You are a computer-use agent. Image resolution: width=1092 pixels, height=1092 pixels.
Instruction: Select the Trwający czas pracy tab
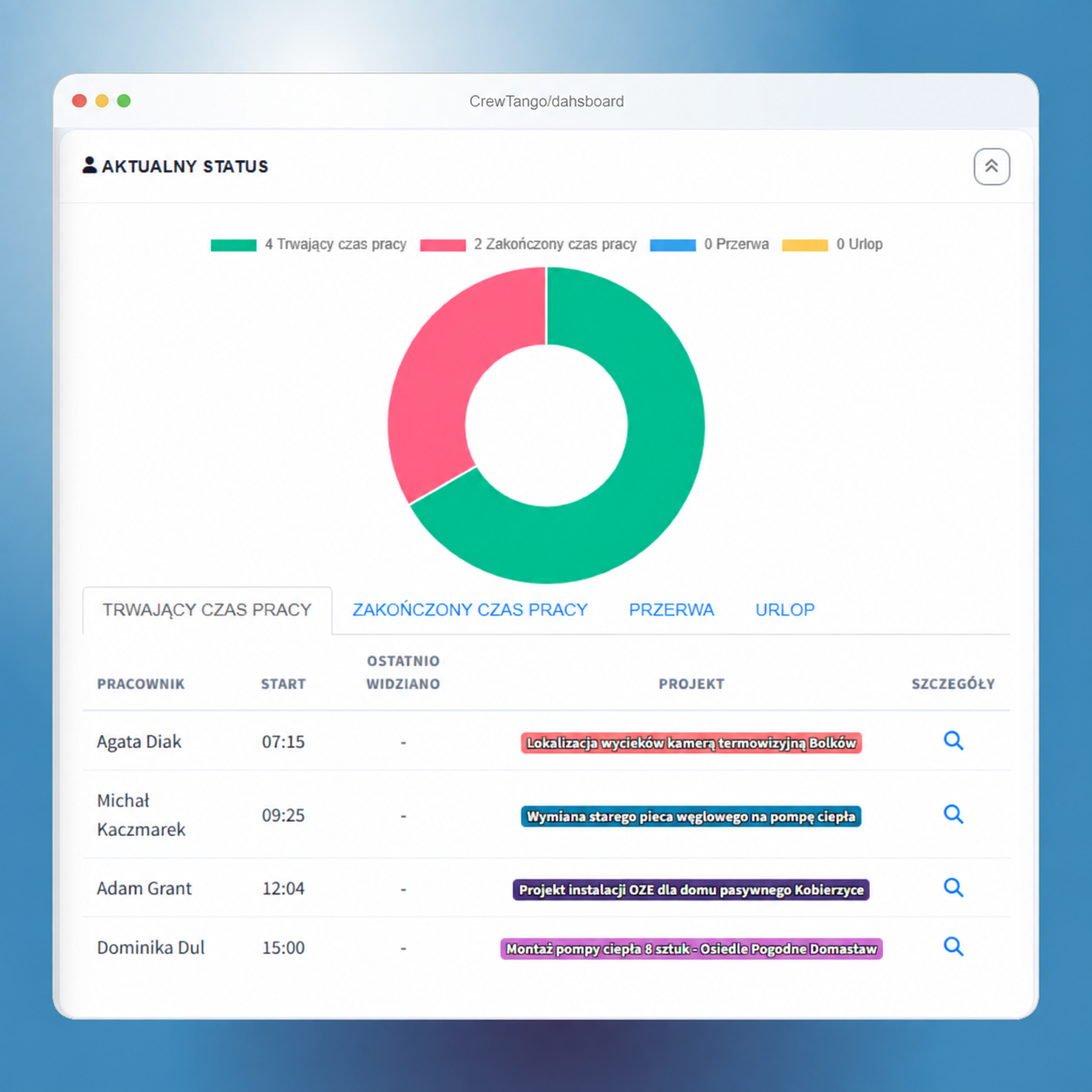coord(207,610)
